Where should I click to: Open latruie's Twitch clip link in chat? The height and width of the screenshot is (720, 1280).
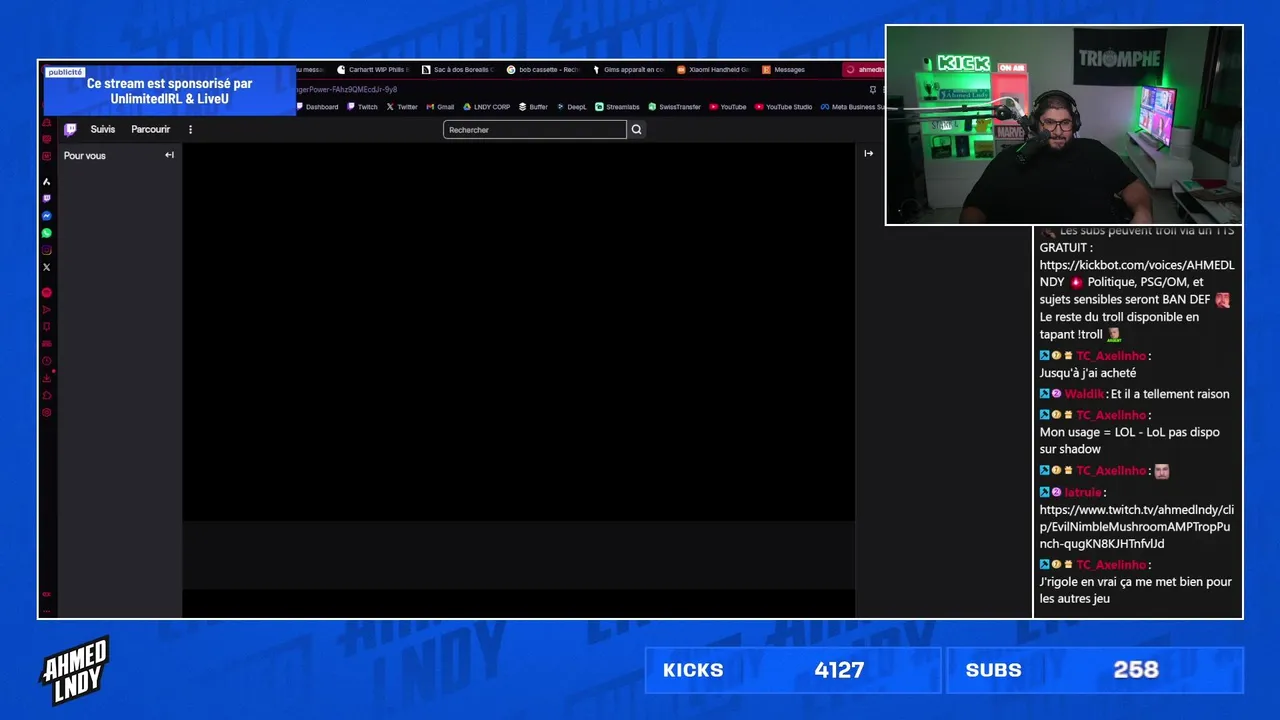tap(1135, 527)
